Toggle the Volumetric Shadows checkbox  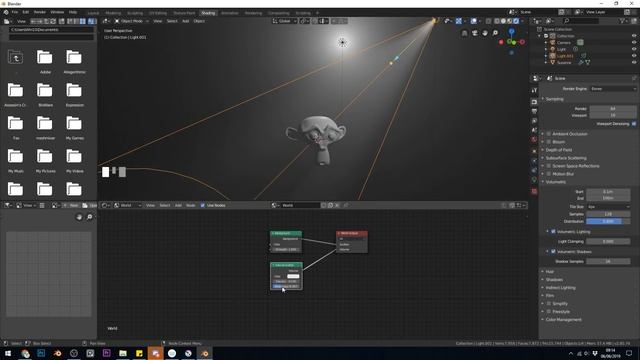pos(553,251)
